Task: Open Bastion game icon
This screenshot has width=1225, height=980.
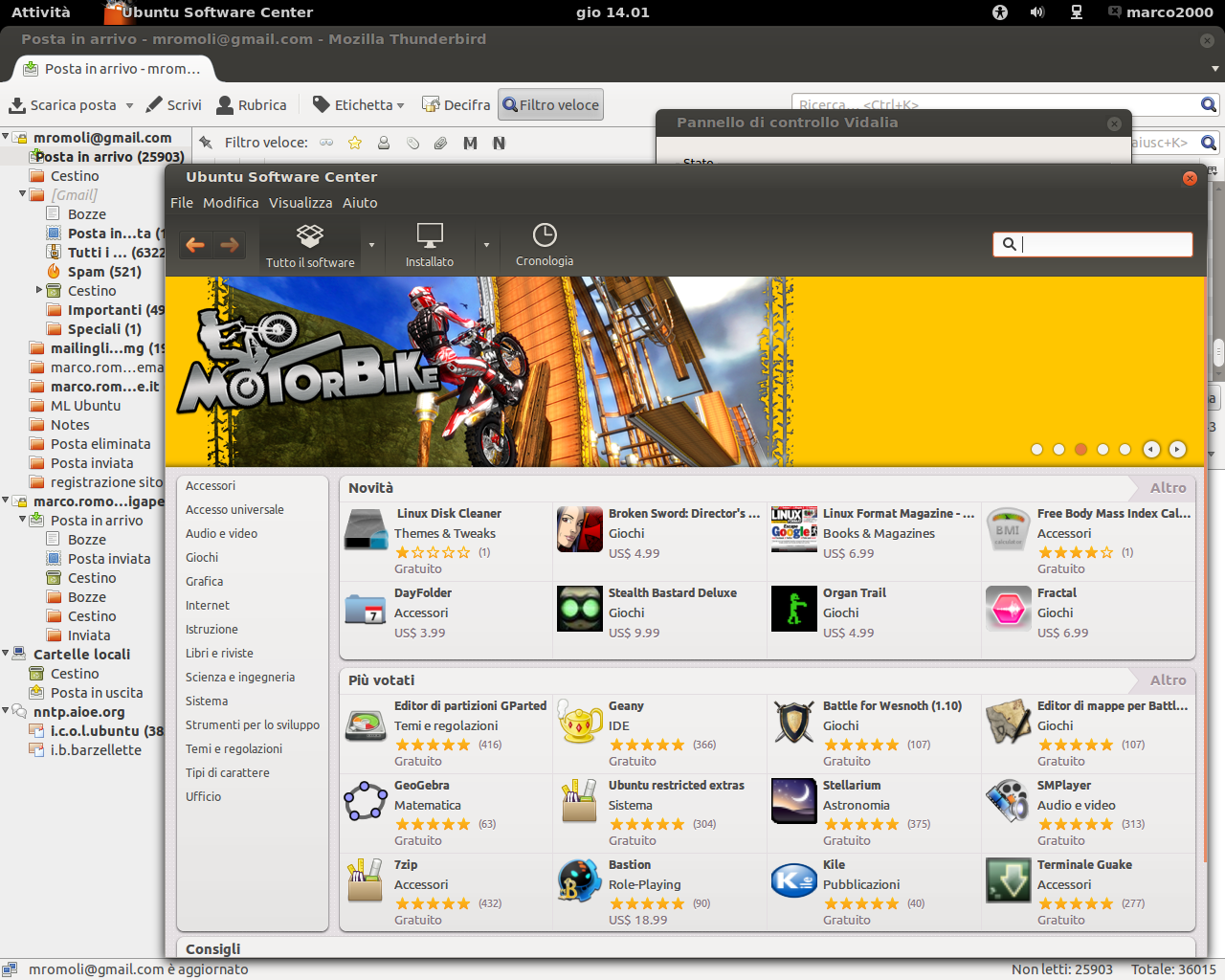Action: tap(580, 881)
